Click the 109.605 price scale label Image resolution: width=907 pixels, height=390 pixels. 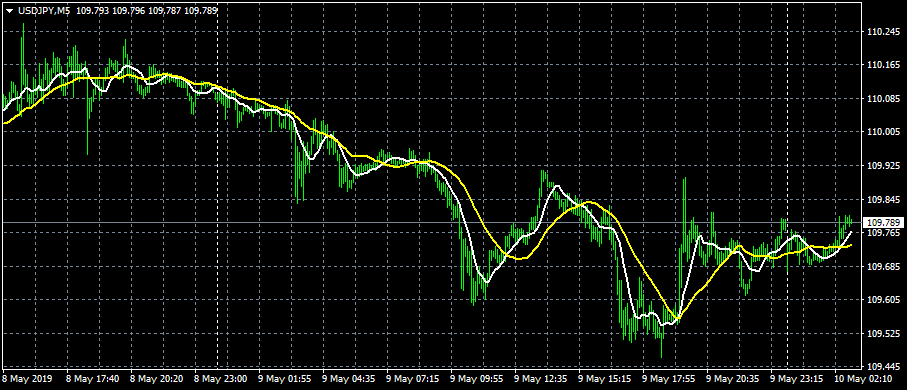click(x=883, y=300)
